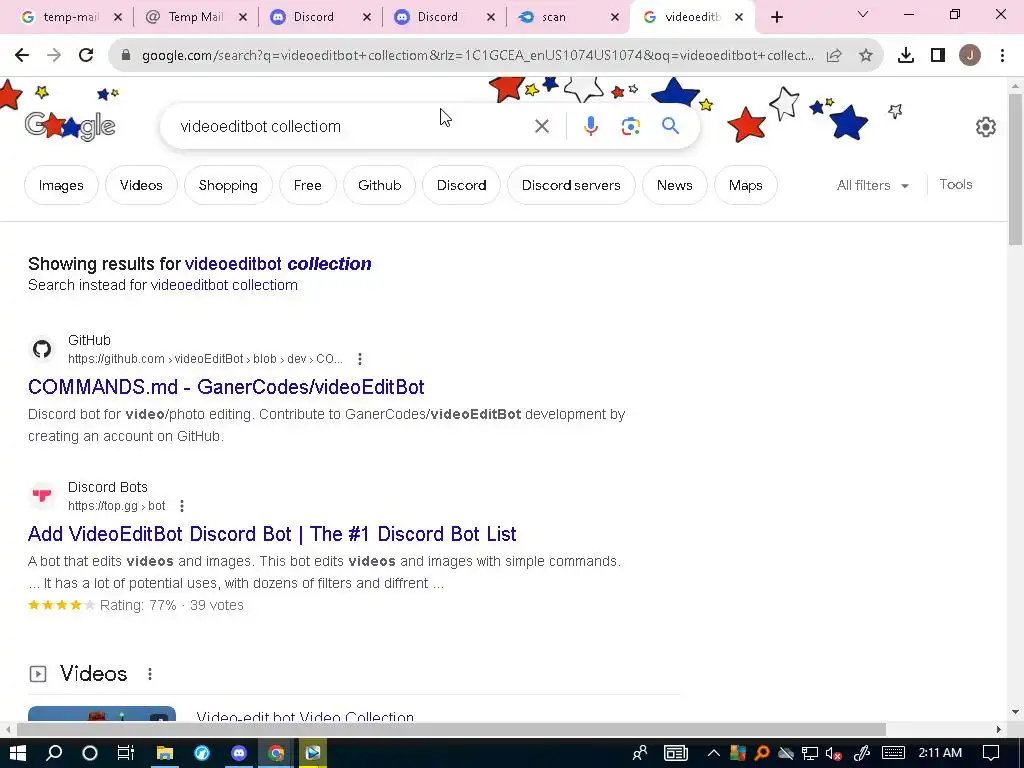Toggle Chrome side panel icon
Screen dimensions: 1024x768
coord(938,56)
